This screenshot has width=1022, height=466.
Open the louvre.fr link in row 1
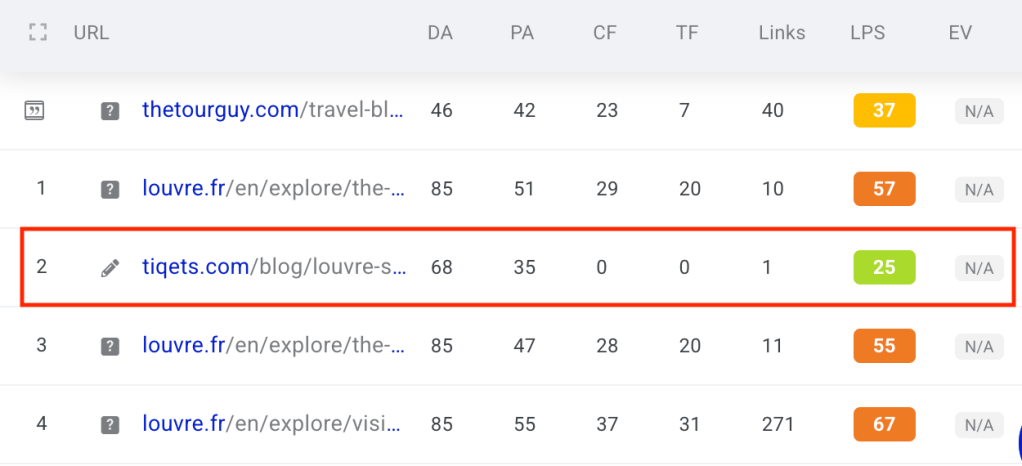tap(273, 188)
